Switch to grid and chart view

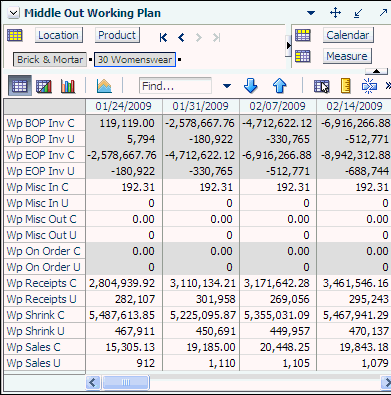(44, 87)
